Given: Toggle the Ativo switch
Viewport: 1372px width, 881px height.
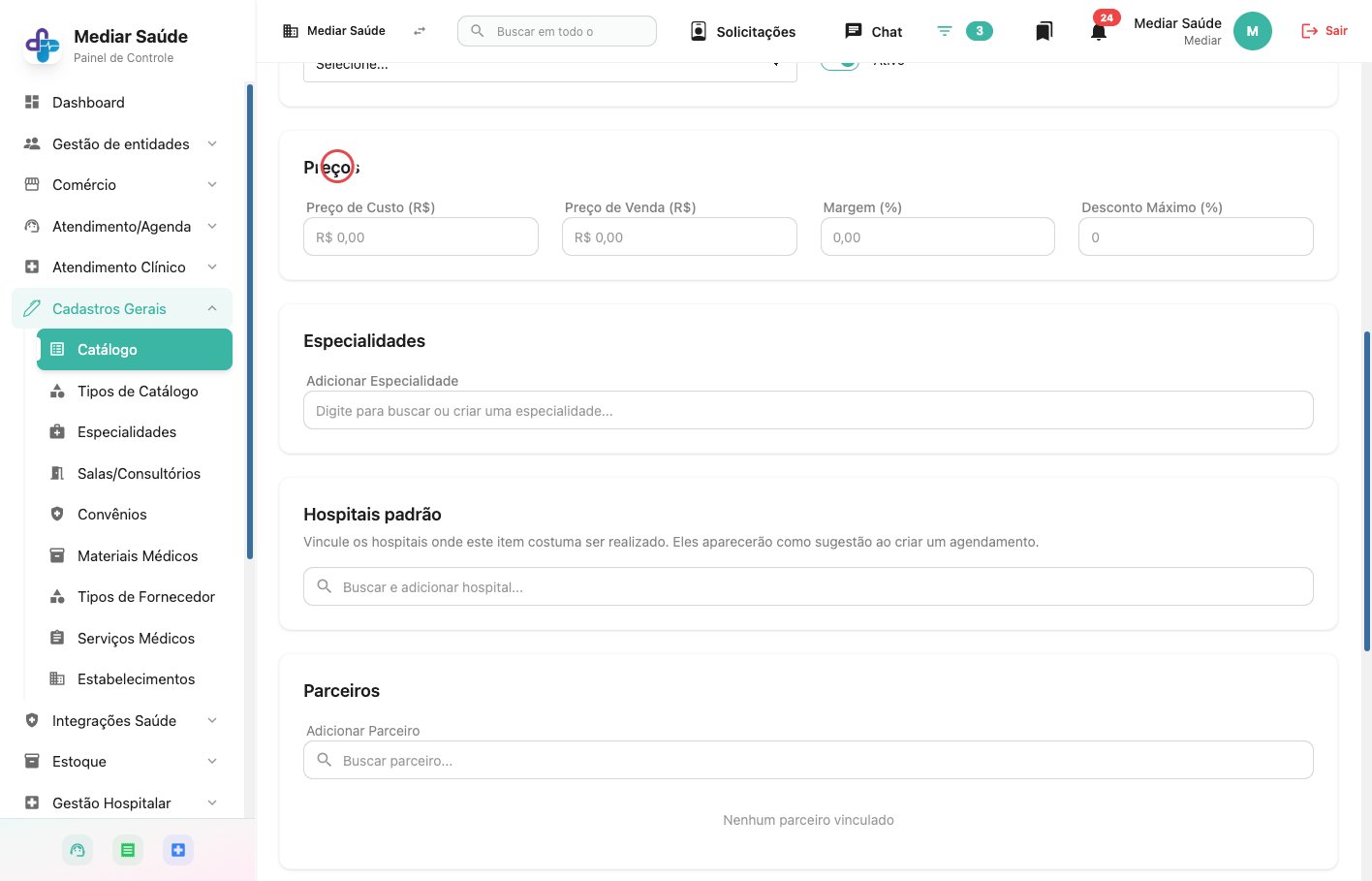Looking at the screenshot, I should click(x=840, y=62).
